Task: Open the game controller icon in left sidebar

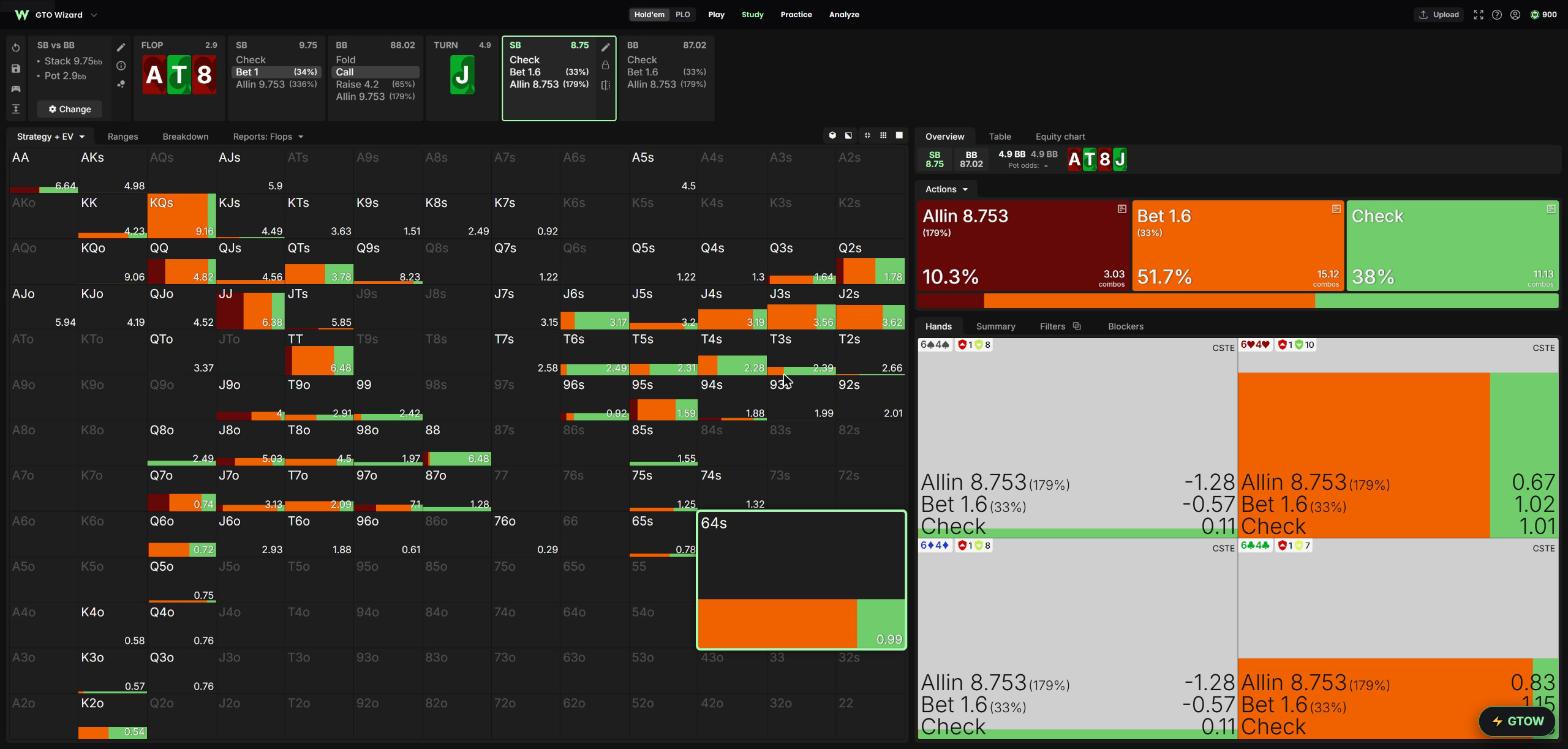Action: (x=16, y=89)
